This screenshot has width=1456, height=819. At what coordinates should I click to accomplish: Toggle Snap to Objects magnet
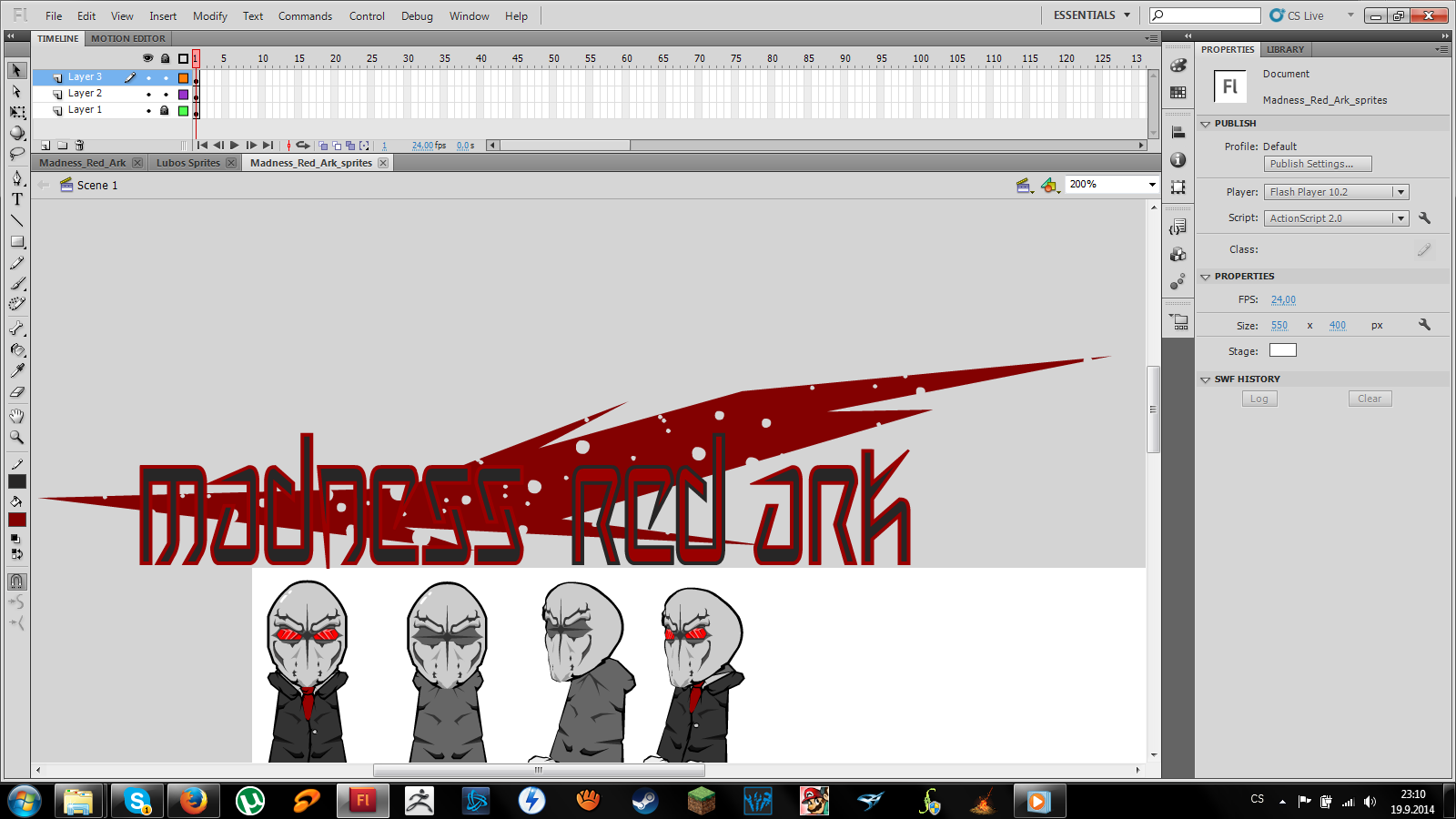coord(16,581)
